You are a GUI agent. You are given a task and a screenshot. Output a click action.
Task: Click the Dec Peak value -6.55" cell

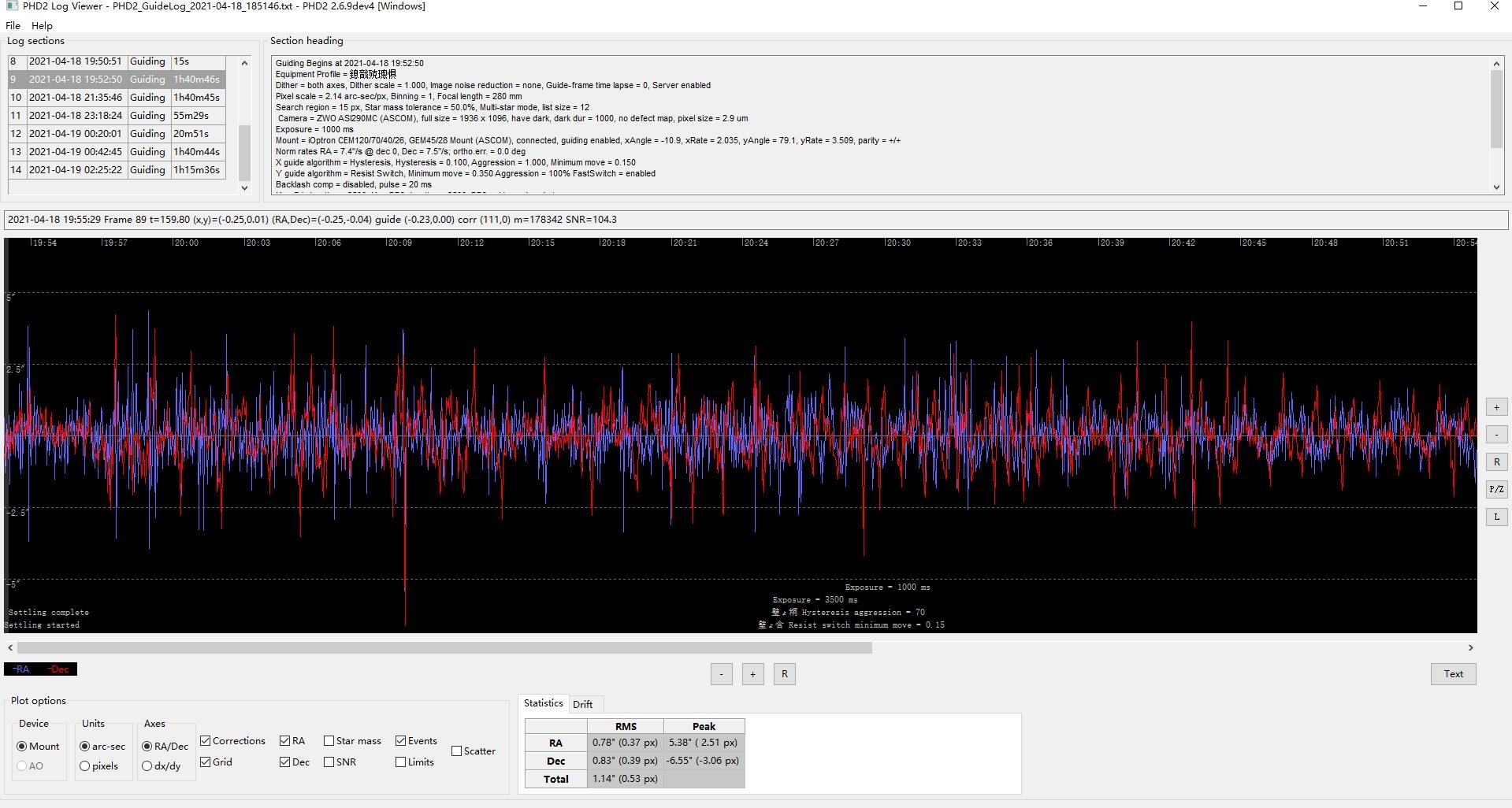pyautogui.click(x=704, y=761)
